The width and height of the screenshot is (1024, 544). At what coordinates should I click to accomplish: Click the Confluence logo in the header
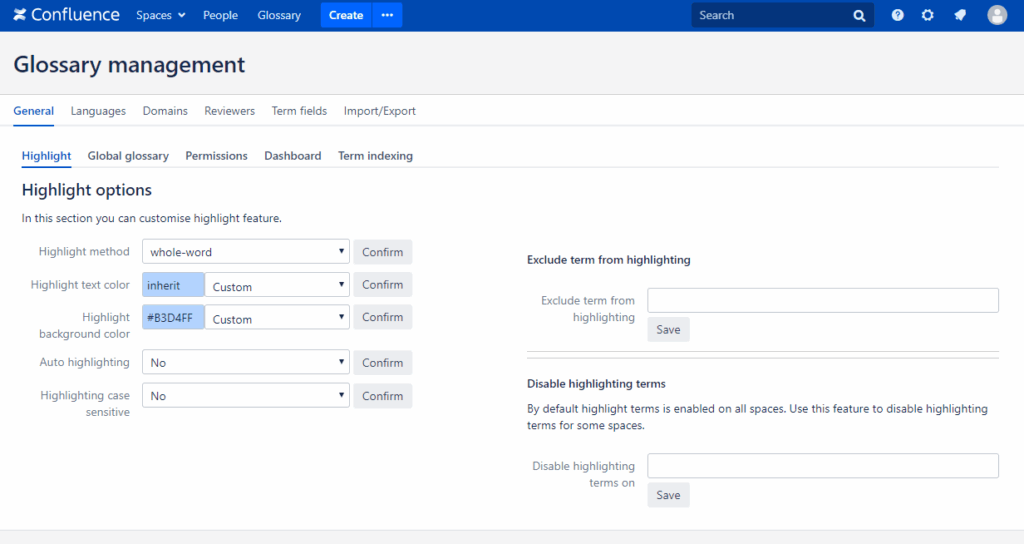pyautogui.click(x=66, y=15)
